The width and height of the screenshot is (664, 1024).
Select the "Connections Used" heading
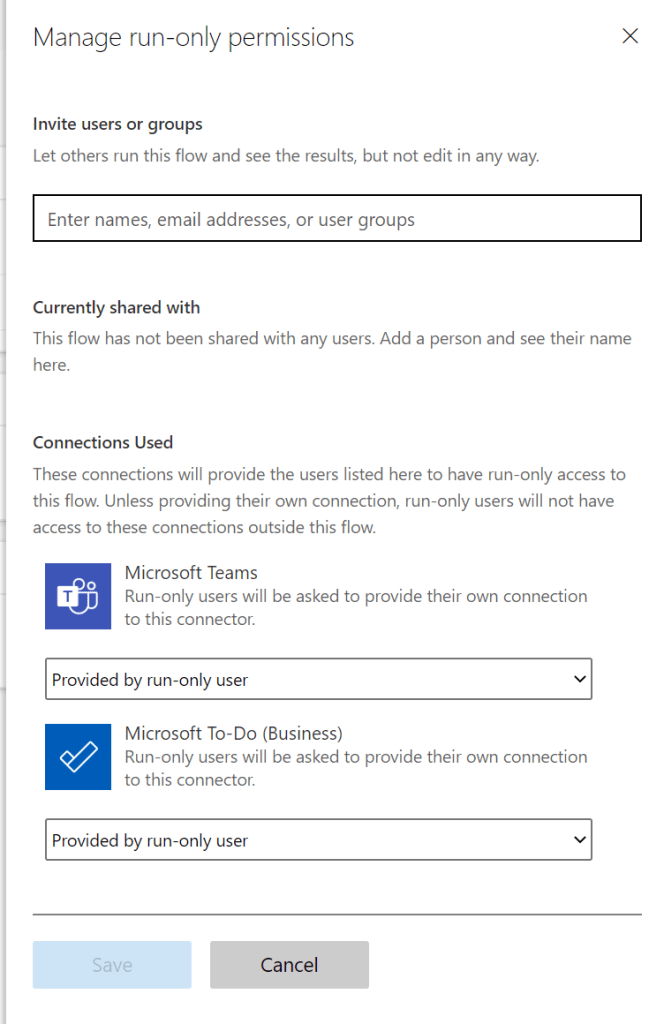pyautogui.click(x=103, y=442)
